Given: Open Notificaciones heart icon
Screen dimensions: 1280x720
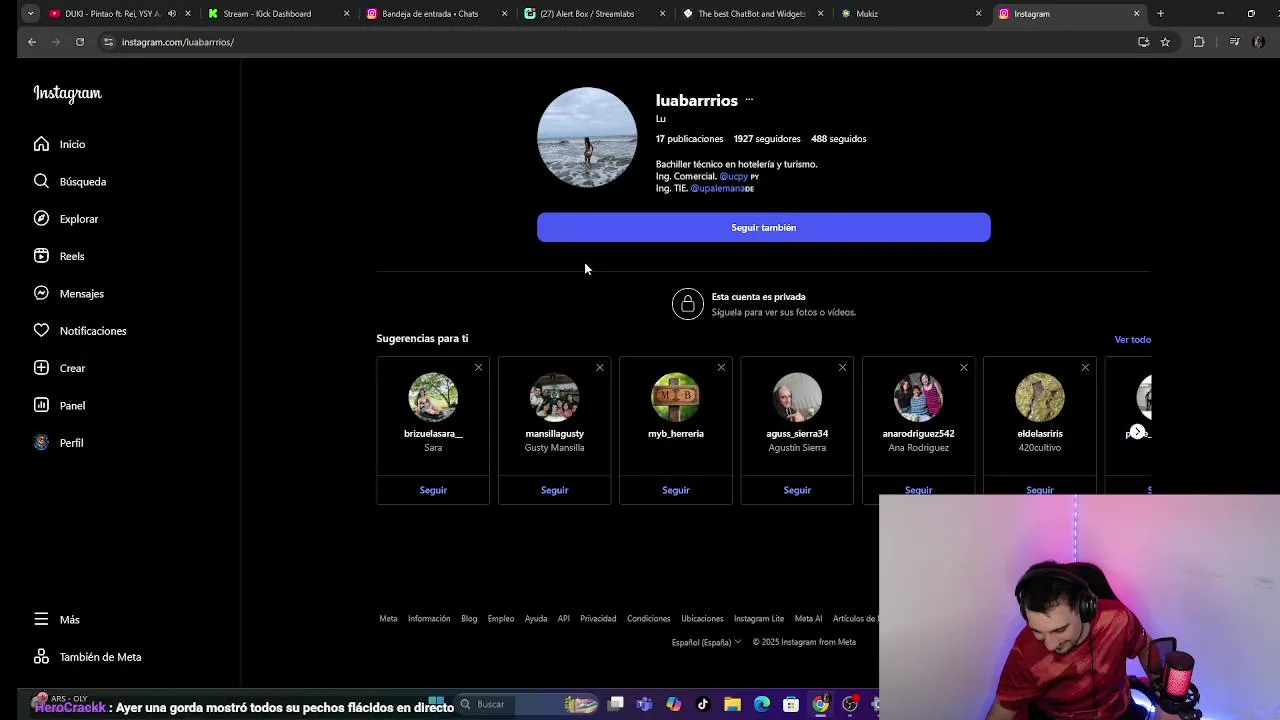Looking at the screenshot, I should 41,330.
